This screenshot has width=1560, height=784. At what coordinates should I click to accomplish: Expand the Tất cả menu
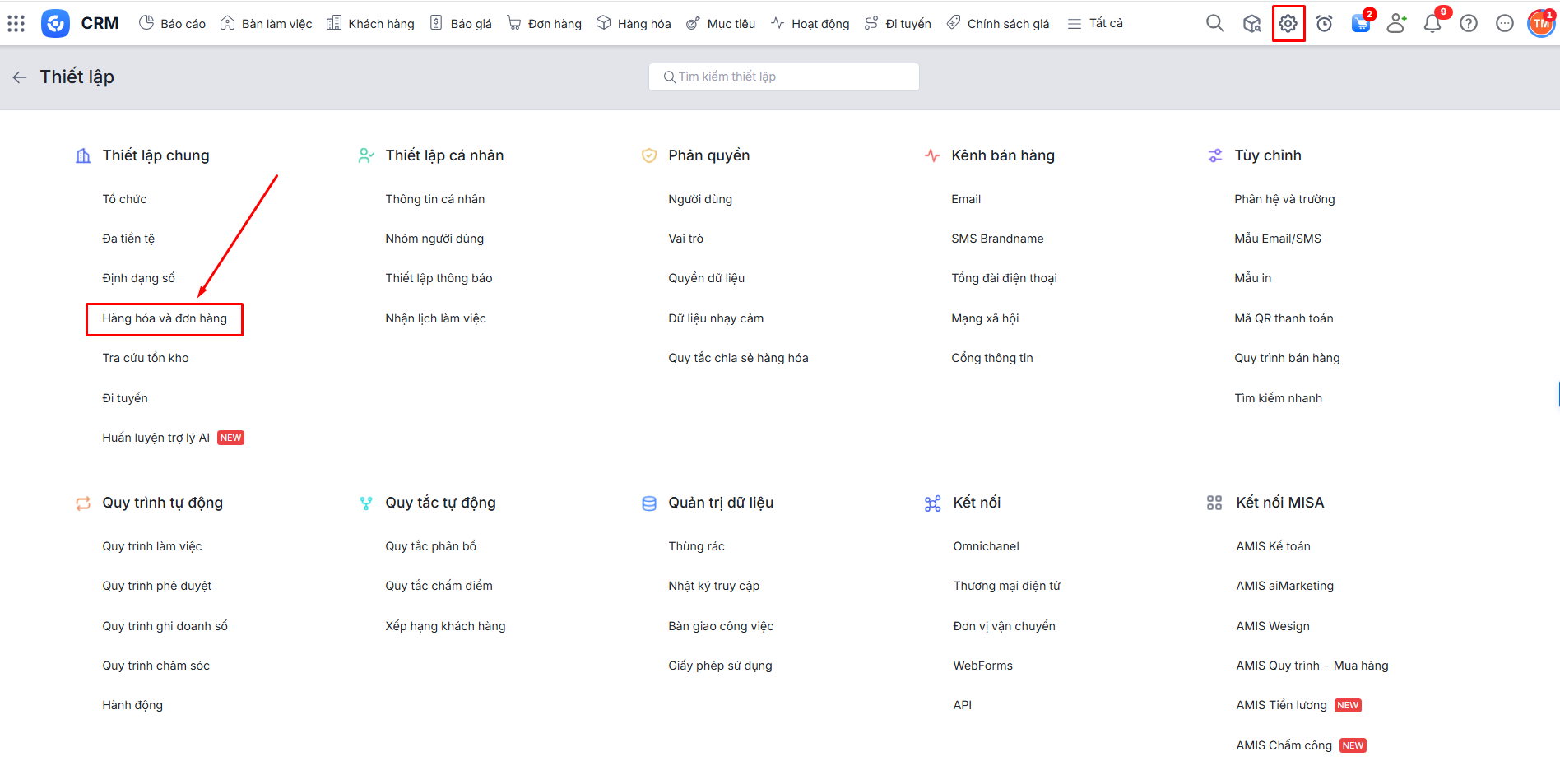pos(1095,24)
